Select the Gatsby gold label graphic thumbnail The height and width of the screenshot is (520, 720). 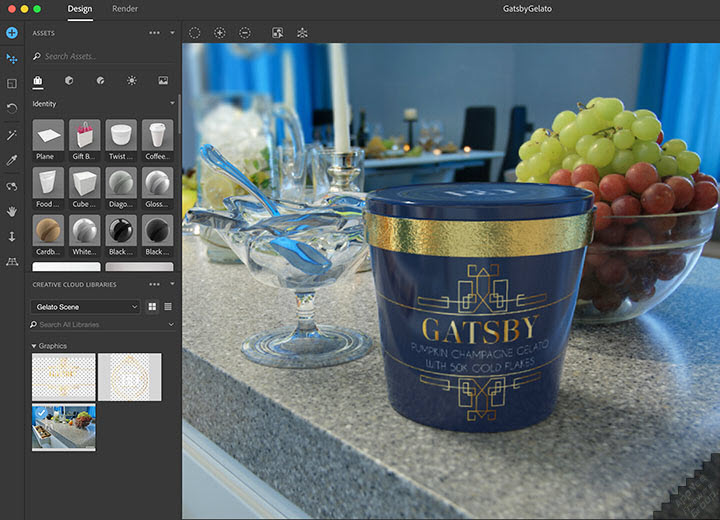tap(64, 377)
